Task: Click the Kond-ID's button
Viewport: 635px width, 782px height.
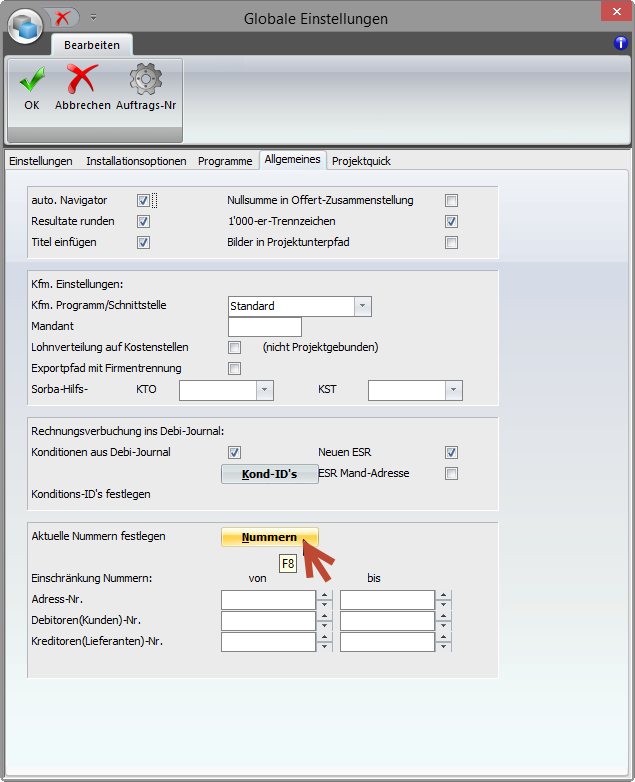Action: coord(269,474)
